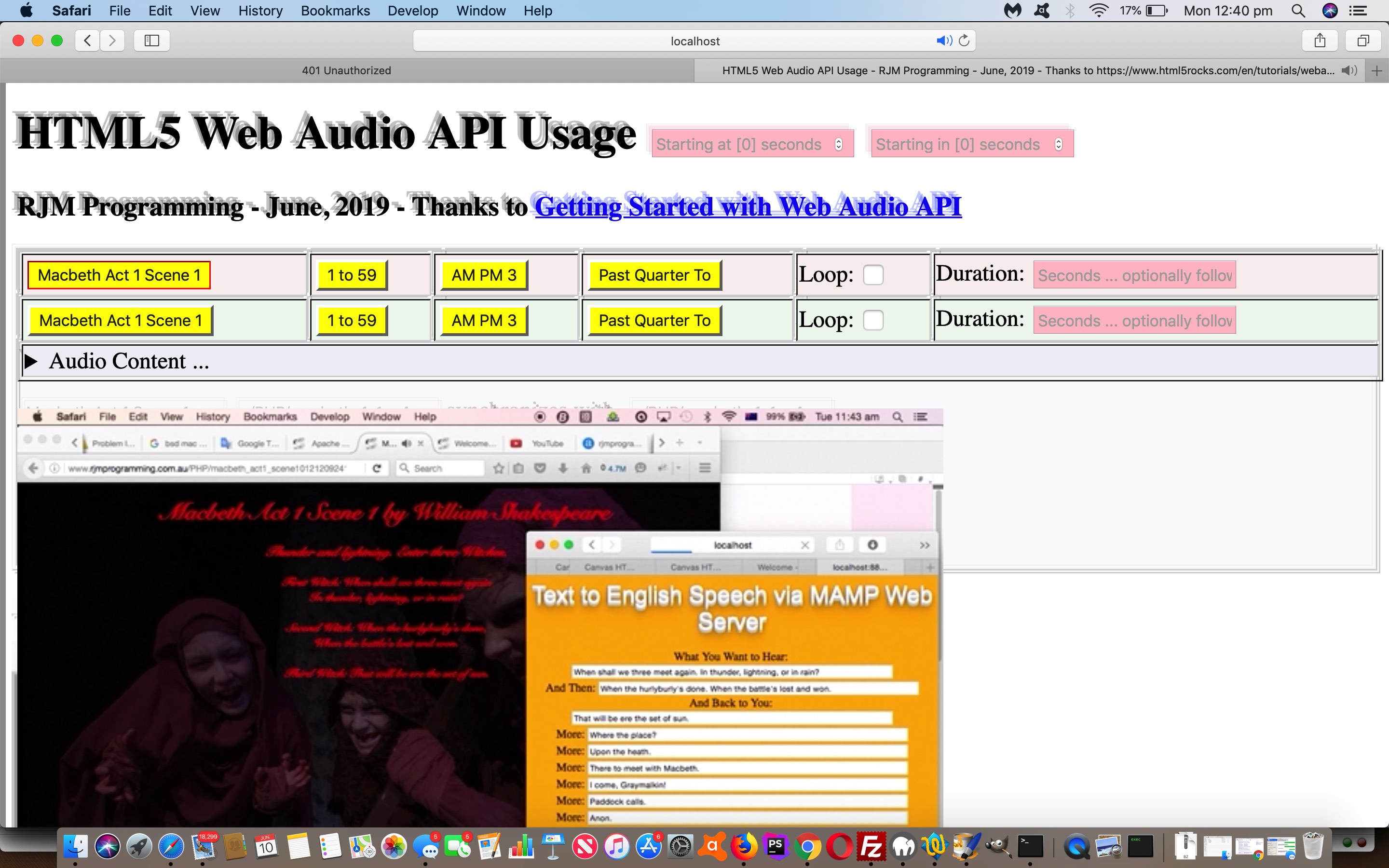Open the Bookmarks menu
Screen dimensions: 1389x868
(x=335, y=11)
